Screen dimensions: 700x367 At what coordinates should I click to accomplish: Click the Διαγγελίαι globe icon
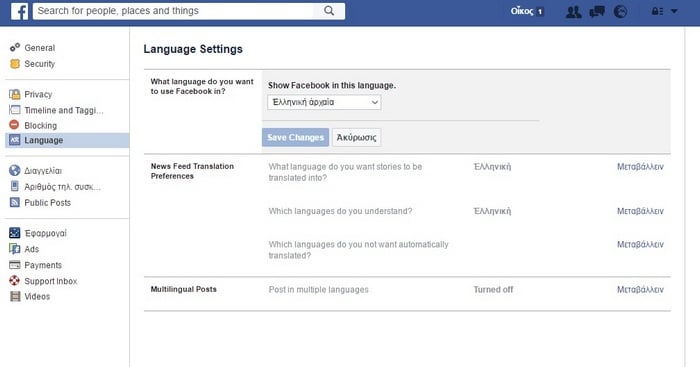(15, 171)
